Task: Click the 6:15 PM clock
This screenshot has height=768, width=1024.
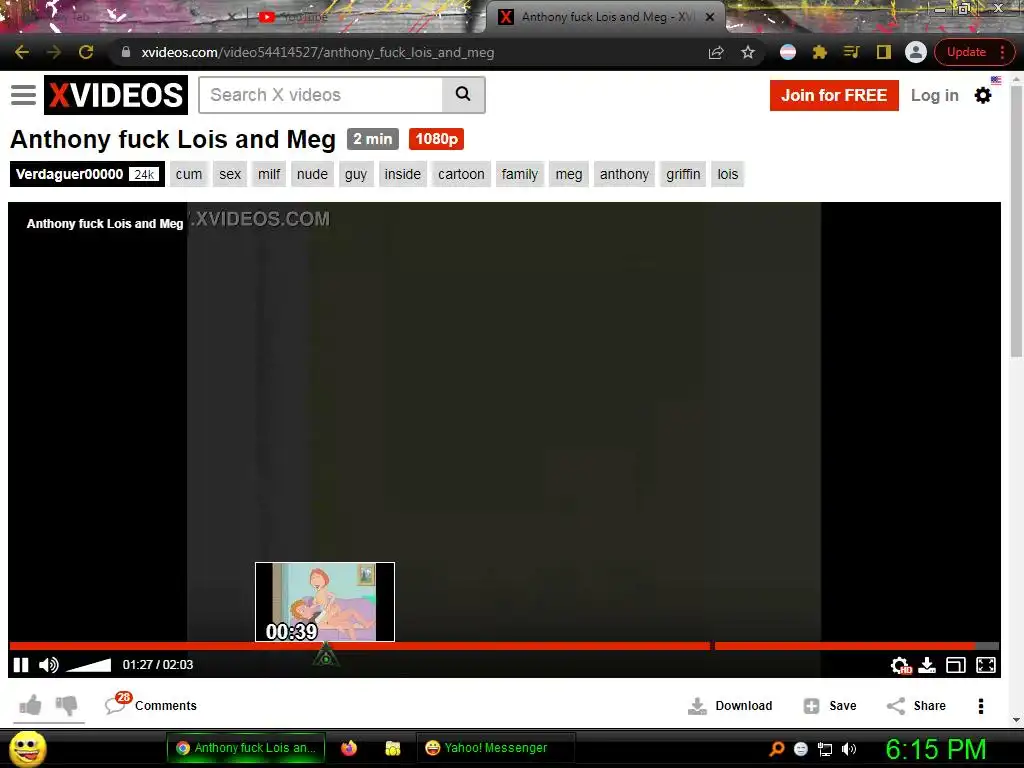Action: click(x=936, y=749)
